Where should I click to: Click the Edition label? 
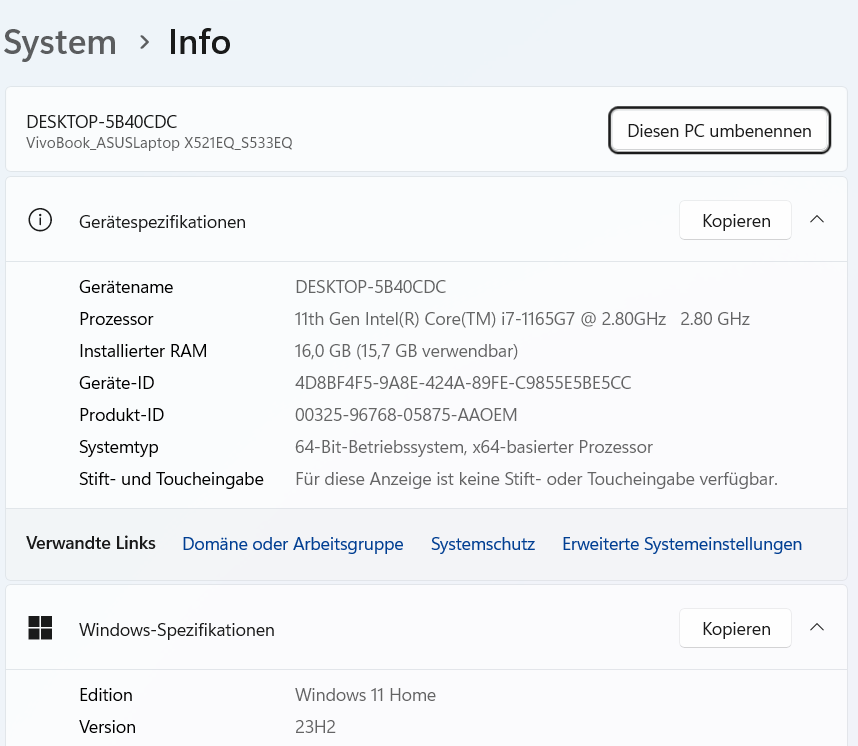click(x=106, y=695)
